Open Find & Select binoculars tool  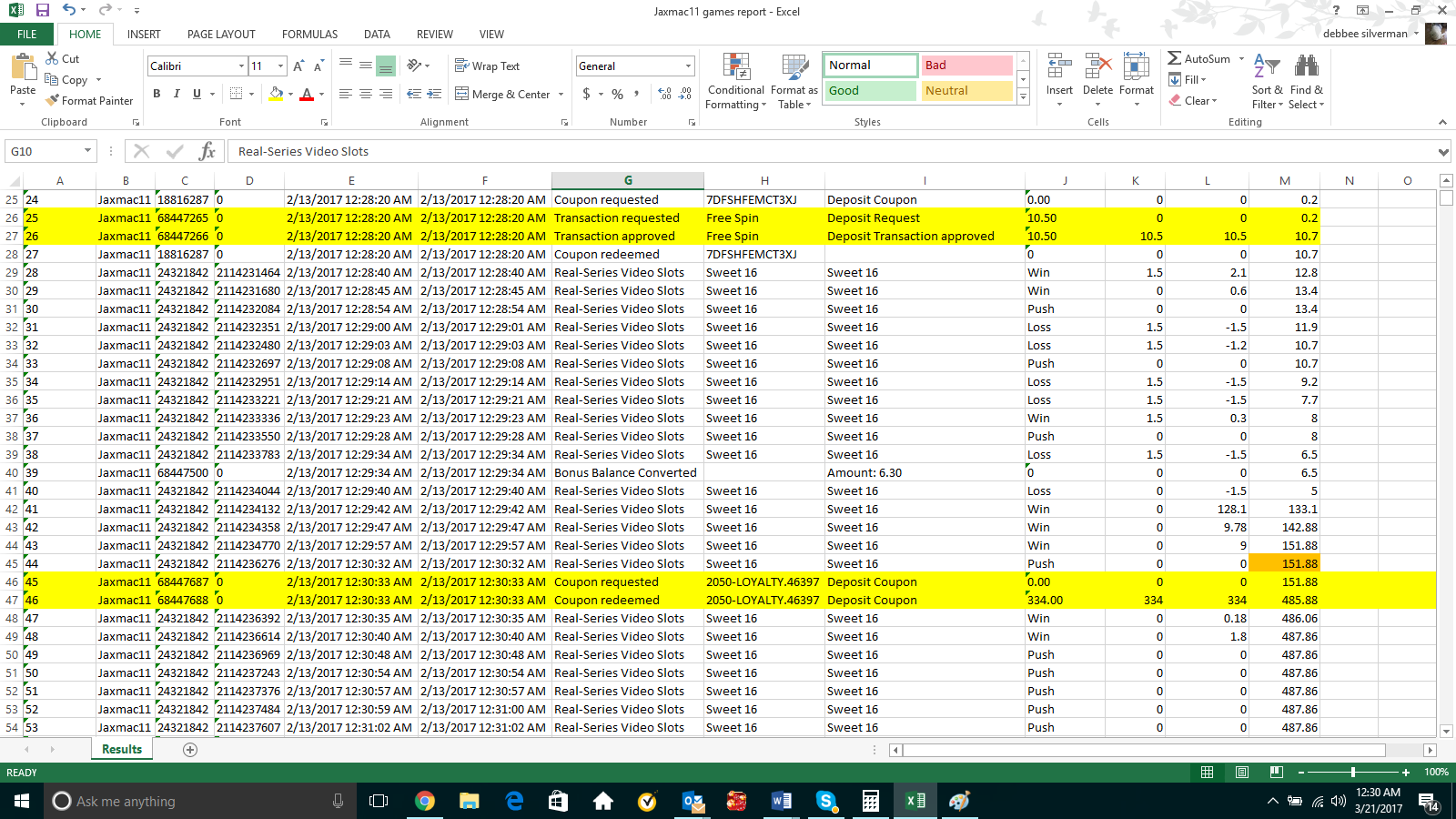(x=1306, y=81)
